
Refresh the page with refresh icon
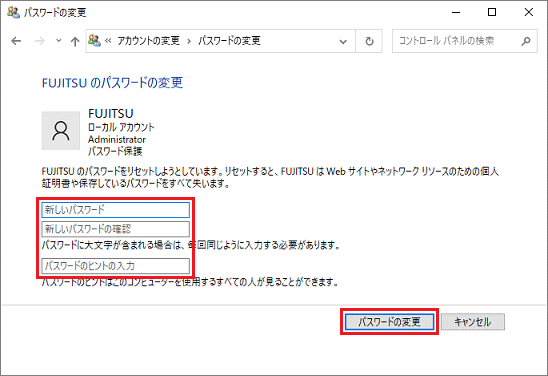point(369,41)
